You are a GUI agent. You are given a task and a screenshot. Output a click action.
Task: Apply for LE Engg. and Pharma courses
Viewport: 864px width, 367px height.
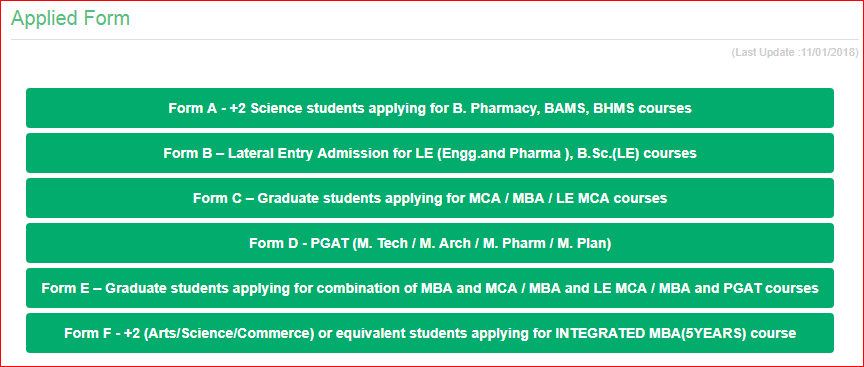tap(430, 153)
